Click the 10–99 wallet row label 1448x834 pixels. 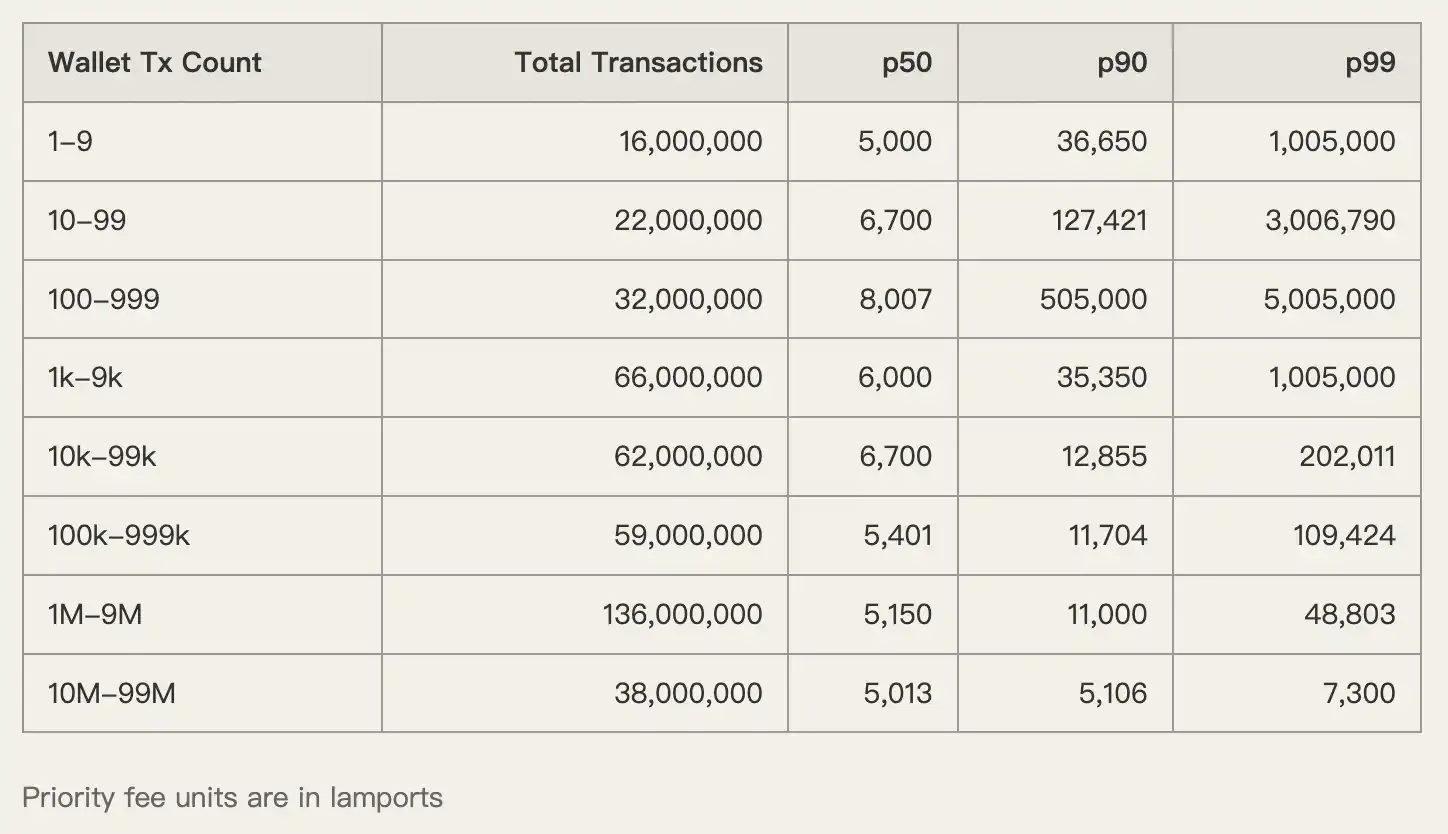point(87,220)
